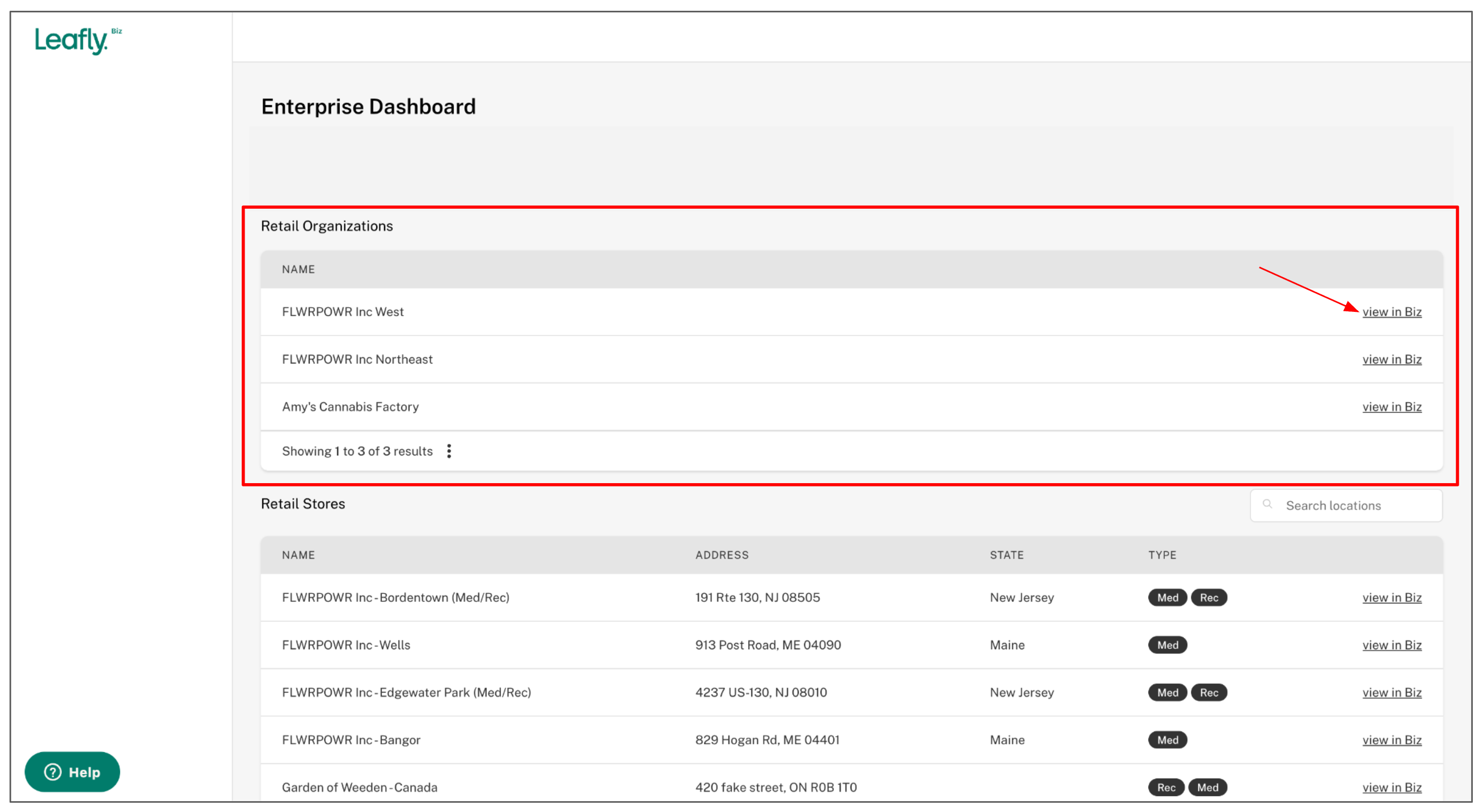Click the search magnifier icon
Viewport: 1483px width, 812px height.
[x=1267, y=504]
